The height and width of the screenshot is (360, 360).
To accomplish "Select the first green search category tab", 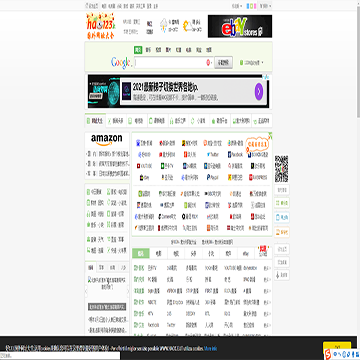I will (x=138, y=50).
